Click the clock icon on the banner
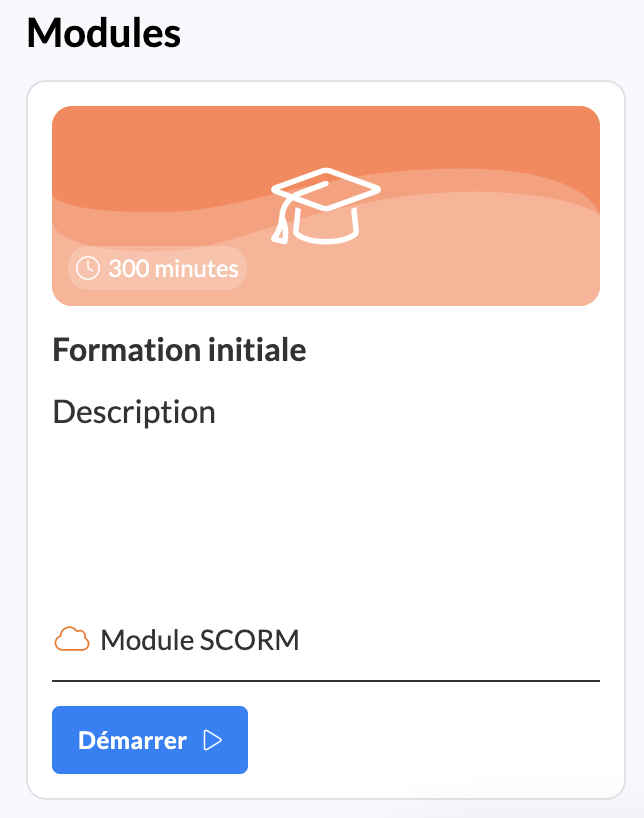 pos(88,268)
